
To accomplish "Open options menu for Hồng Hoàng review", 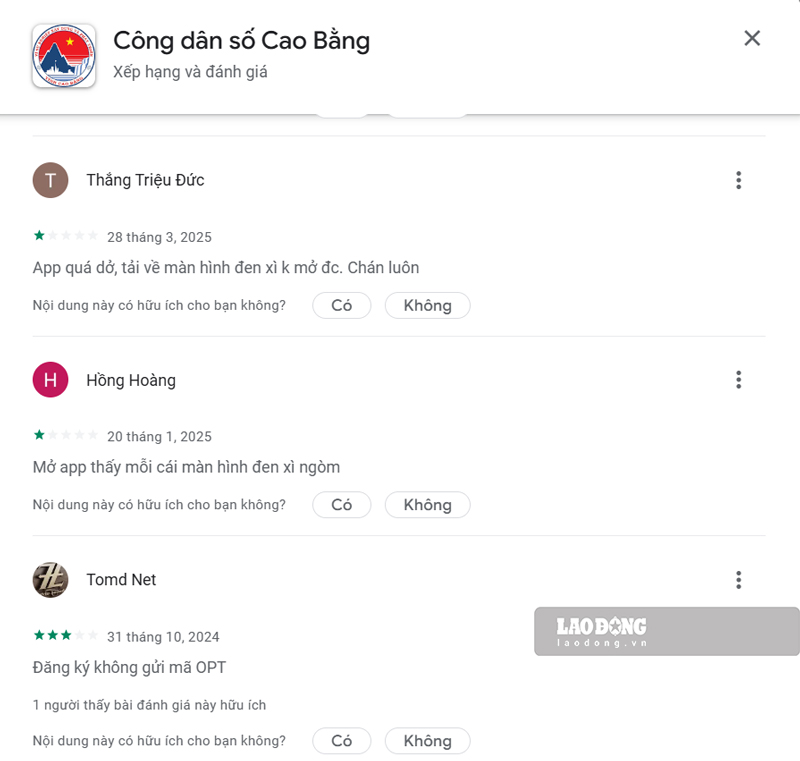I will [x=738, y=380].
